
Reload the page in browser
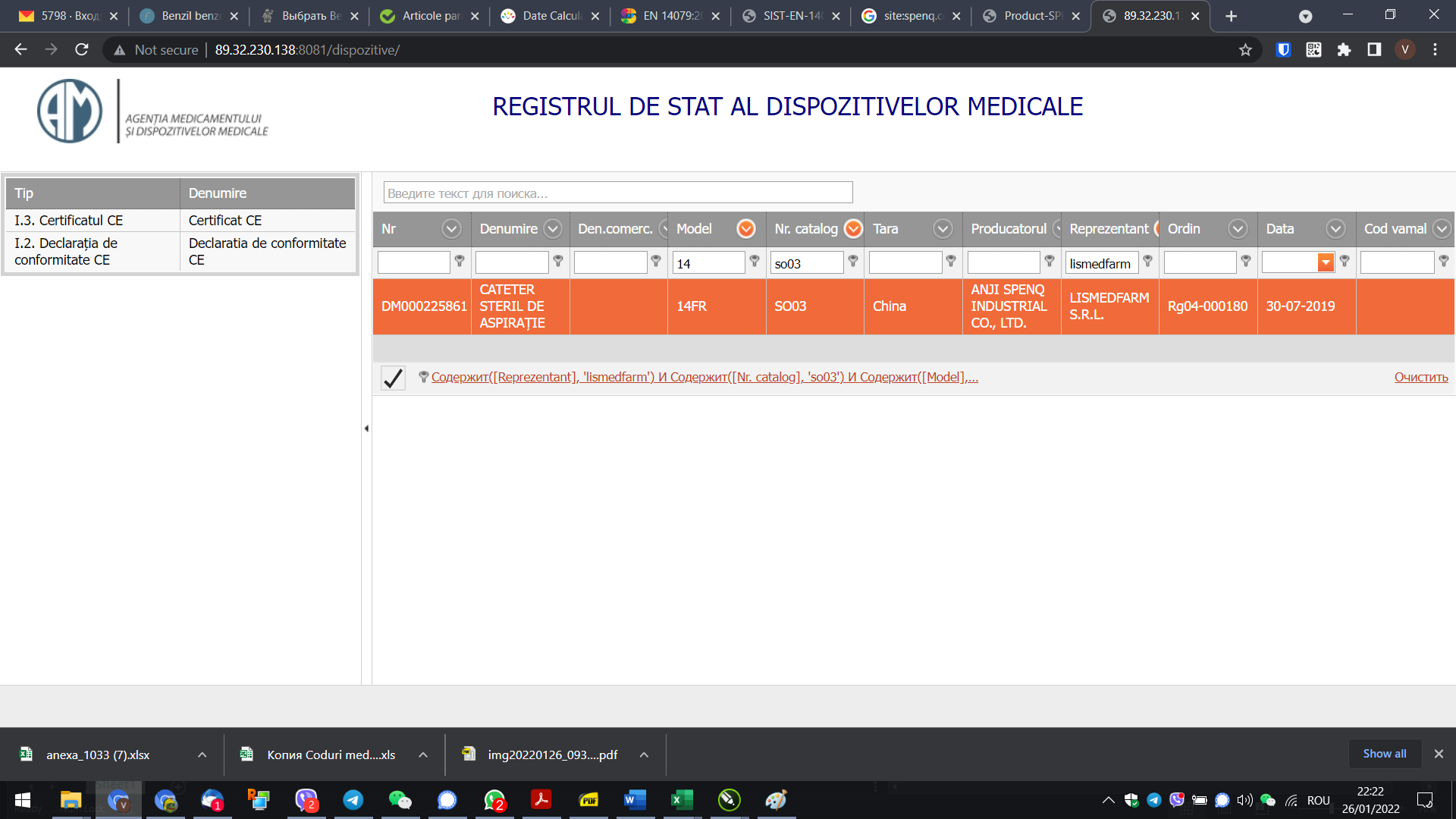point(82,50)
